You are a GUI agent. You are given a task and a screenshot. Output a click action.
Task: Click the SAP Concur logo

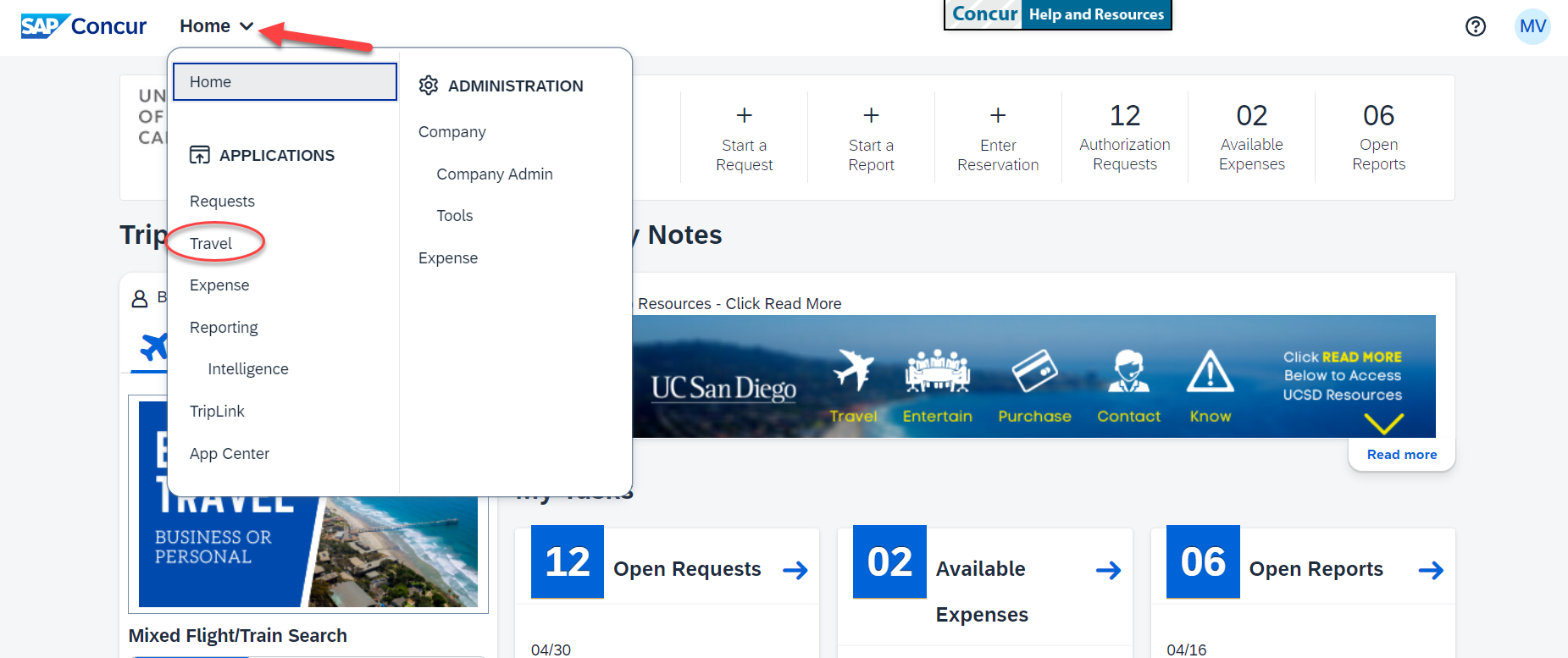(83, 26)
